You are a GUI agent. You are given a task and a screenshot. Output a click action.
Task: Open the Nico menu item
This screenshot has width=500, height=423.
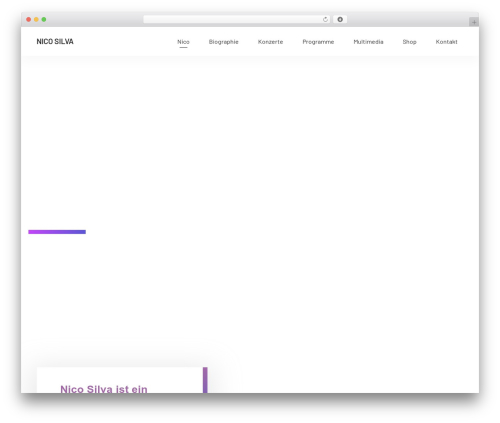pyautogui.click(x=183, y=42)
